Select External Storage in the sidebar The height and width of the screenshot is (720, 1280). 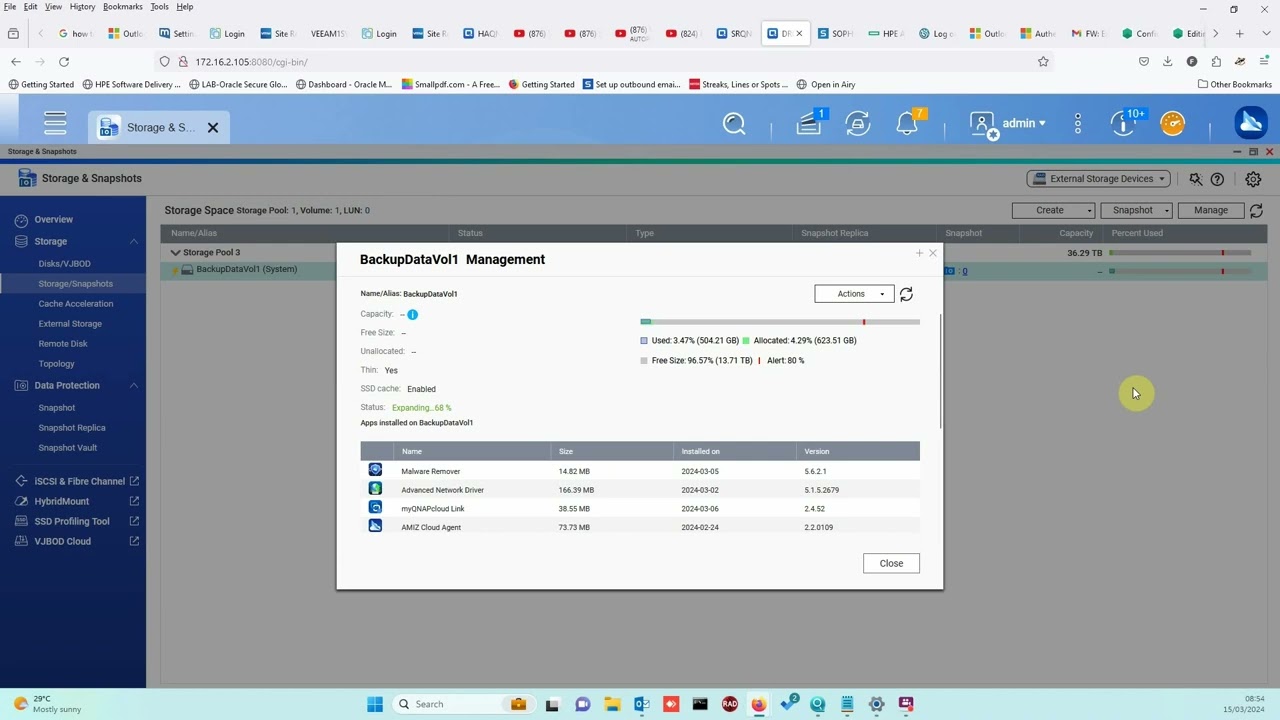click(x=70, y=323)
